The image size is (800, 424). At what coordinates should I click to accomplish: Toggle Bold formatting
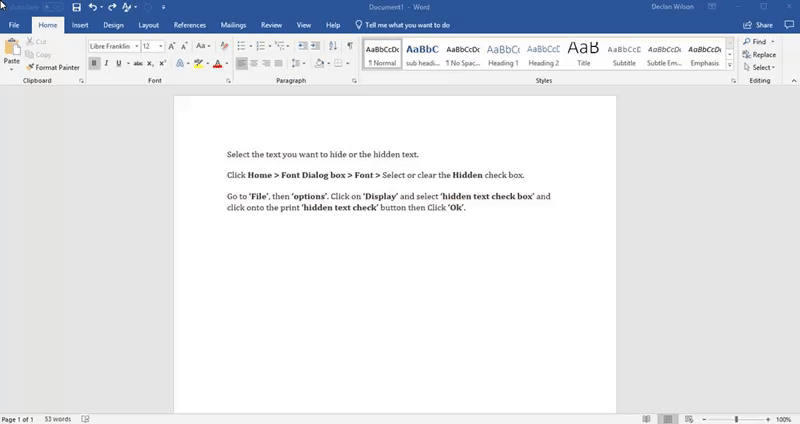(x=94, y=63)
